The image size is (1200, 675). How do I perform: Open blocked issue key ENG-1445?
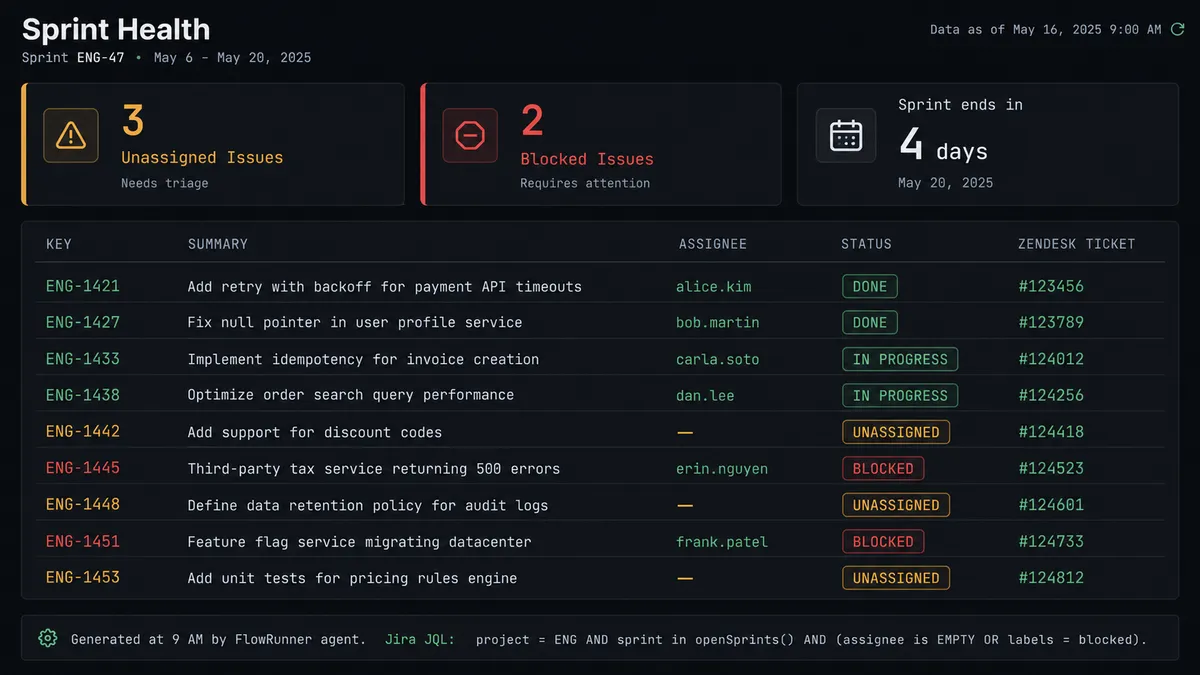coord(83,468)
